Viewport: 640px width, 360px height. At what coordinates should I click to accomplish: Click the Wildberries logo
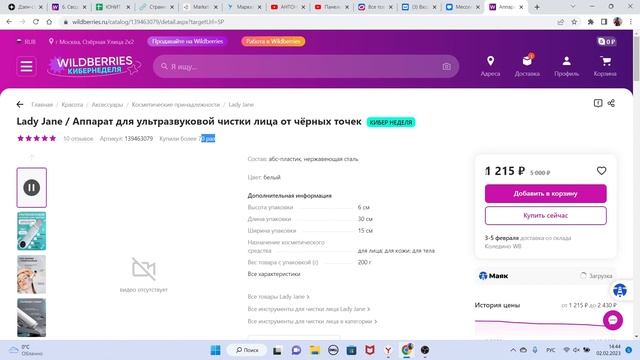coord(94,66)
